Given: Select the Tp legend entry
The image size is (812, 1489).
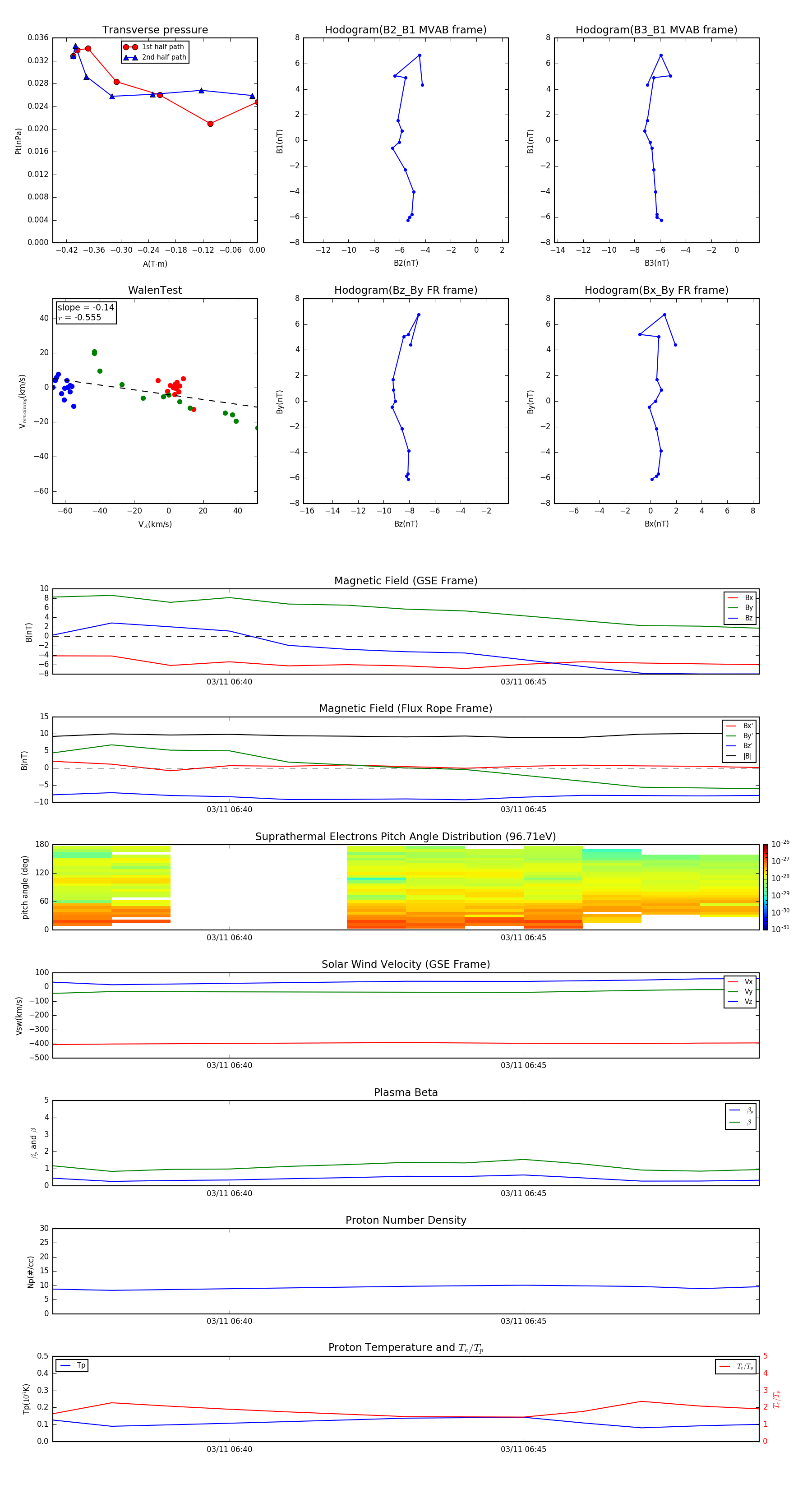Looking at the screenshot, I should click(x=72, y=1365).
